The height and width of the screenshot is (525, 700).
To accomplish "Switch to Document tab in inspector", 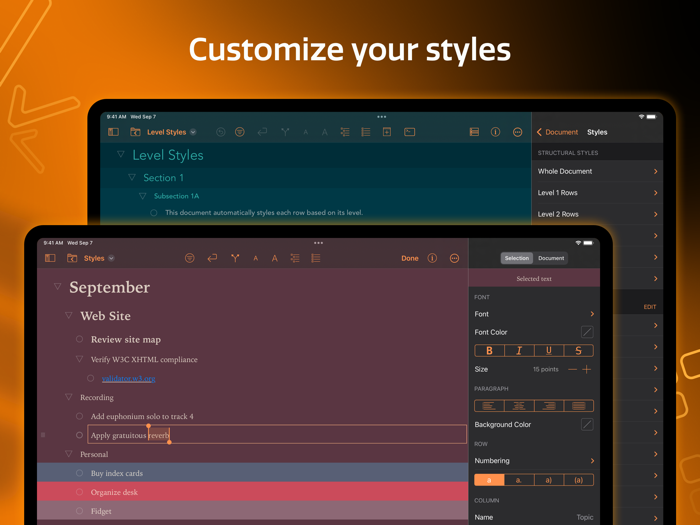I will (x=551, y=258).
